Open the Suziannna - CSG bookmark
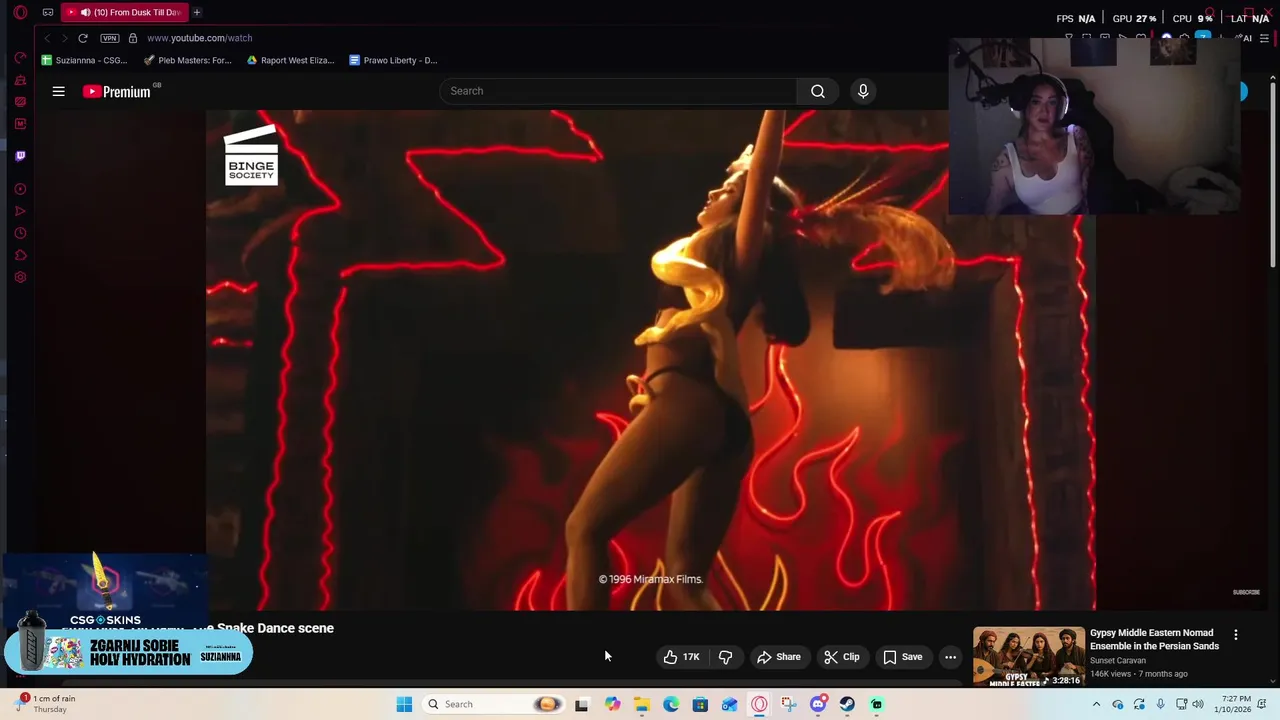The image size is (1280, 720). [x=84, y=60]
